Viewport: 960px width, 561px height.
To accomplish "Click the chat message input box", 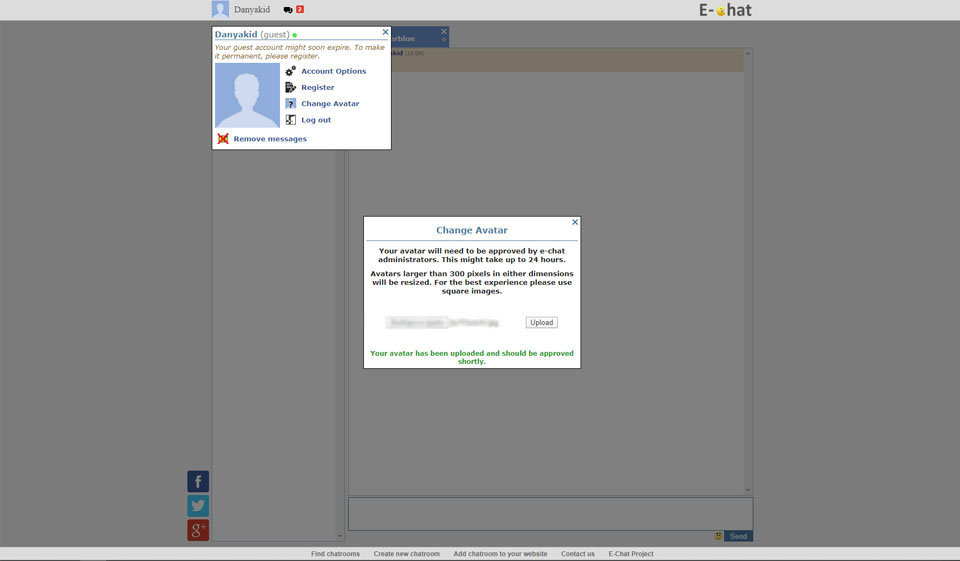I will pyautogui.click(x=550, y=513).
